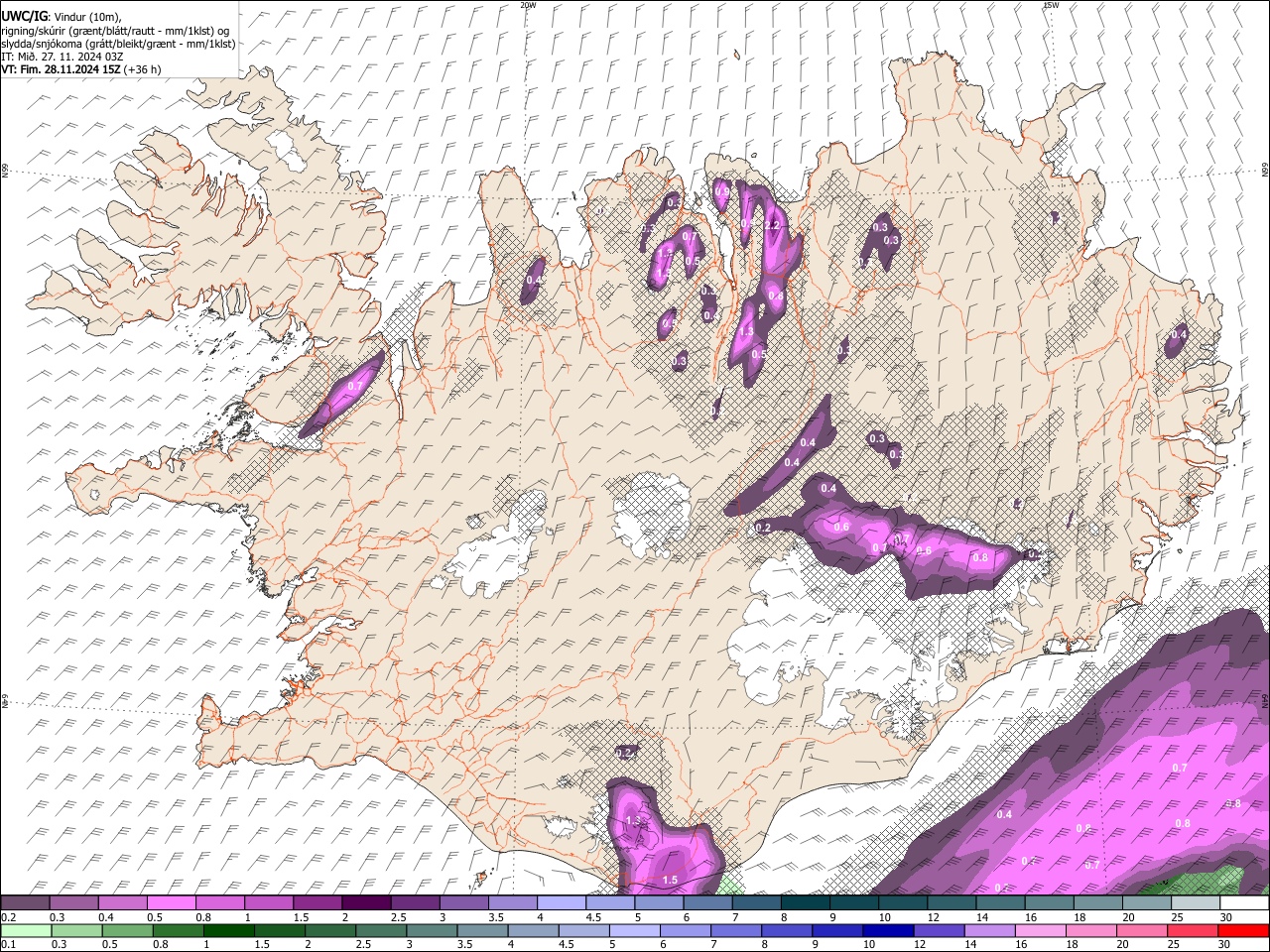Click the magenta 1.5 swatch in snow legend
Screen dimensions: 1270x952
(317, 903)
